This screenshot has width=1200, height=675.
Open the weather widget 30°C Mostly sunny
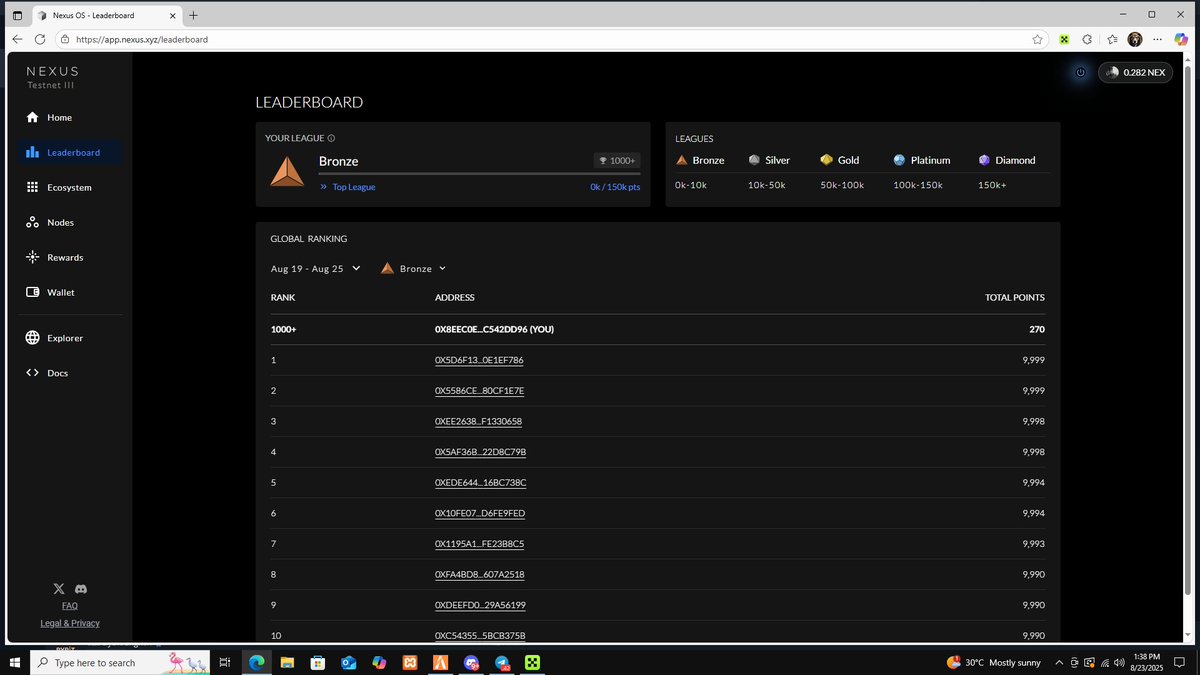point(993,662)
